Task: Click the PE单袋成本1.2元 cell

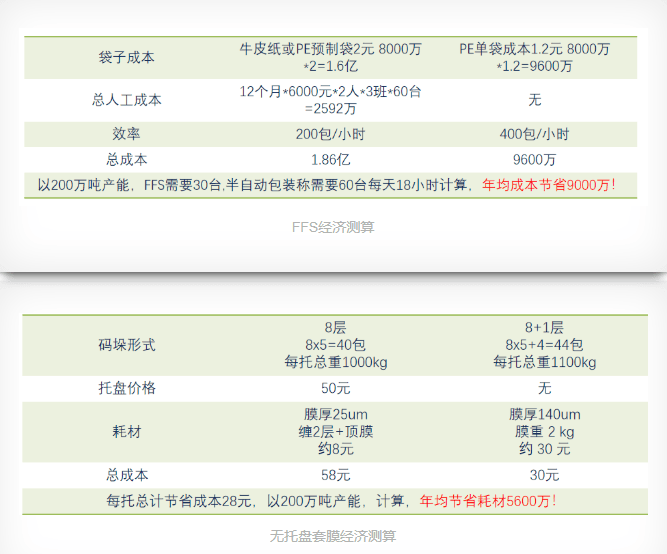Action: [534, 57]
